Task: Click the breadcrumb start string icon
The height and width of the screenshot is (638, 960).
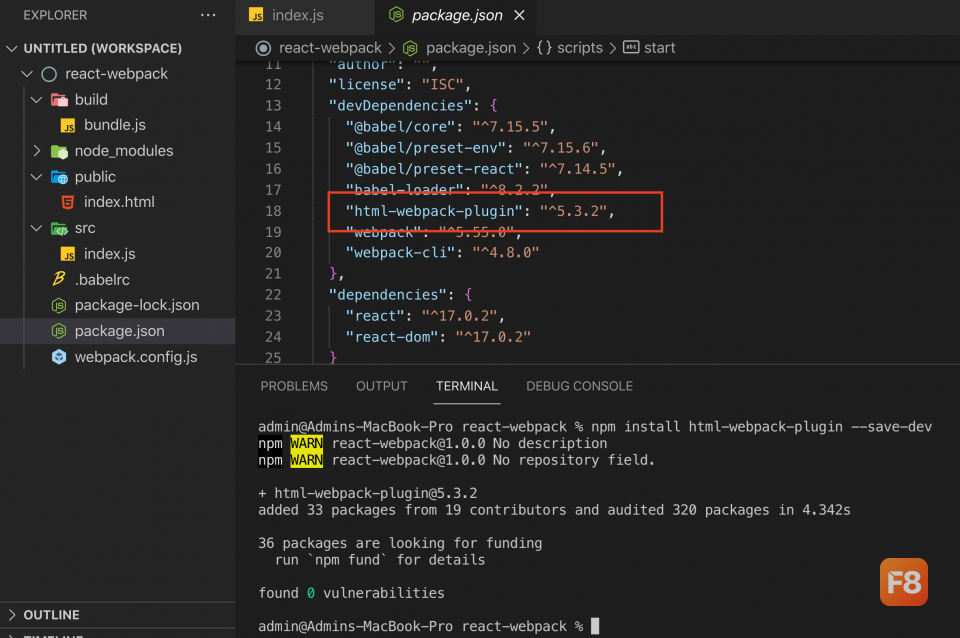Action: tap(631, 47)
